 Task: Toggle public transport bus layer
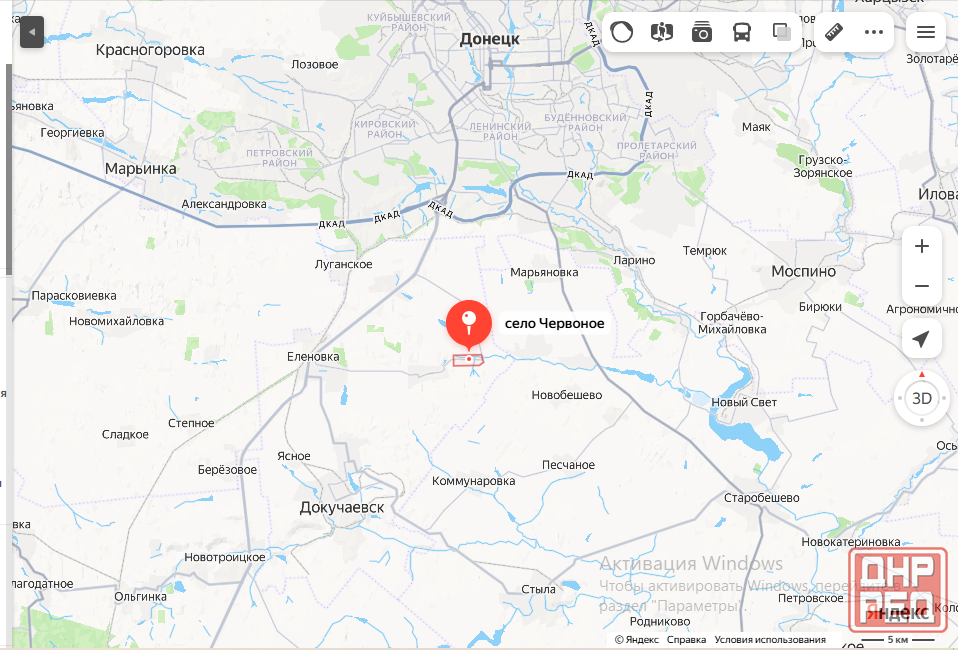[742, 32]
